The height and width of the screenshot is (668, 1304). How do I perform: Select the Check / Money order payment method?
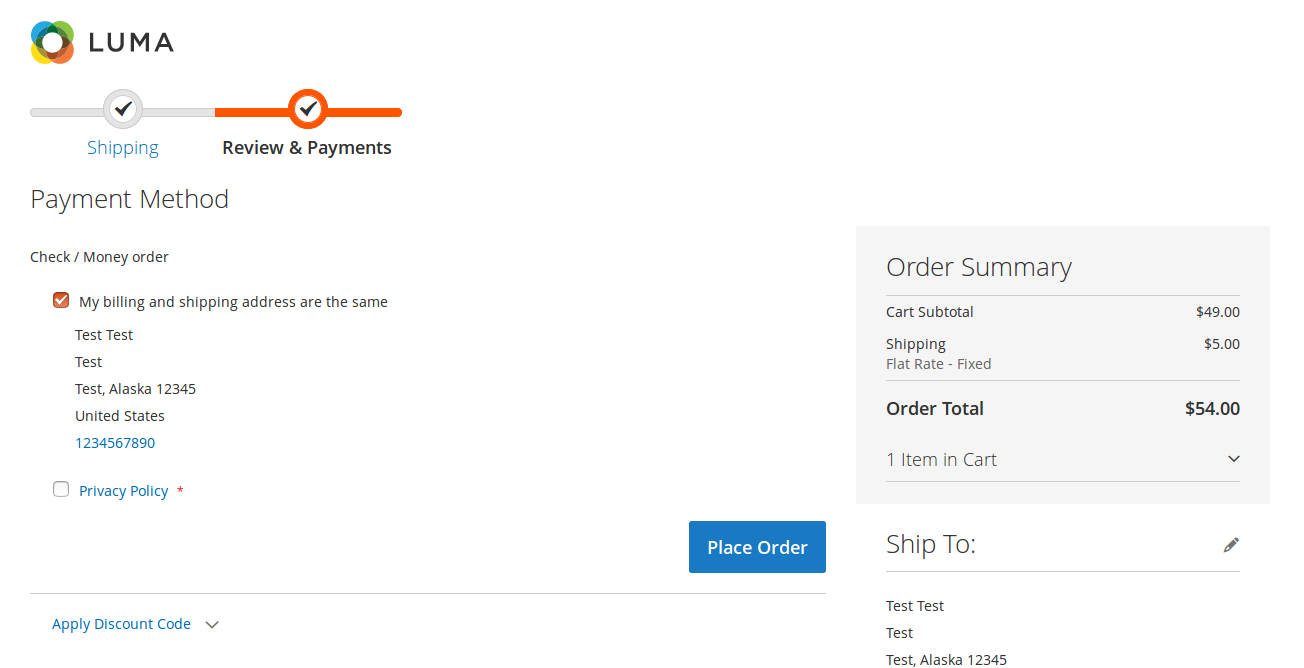(x=99, y=256)
